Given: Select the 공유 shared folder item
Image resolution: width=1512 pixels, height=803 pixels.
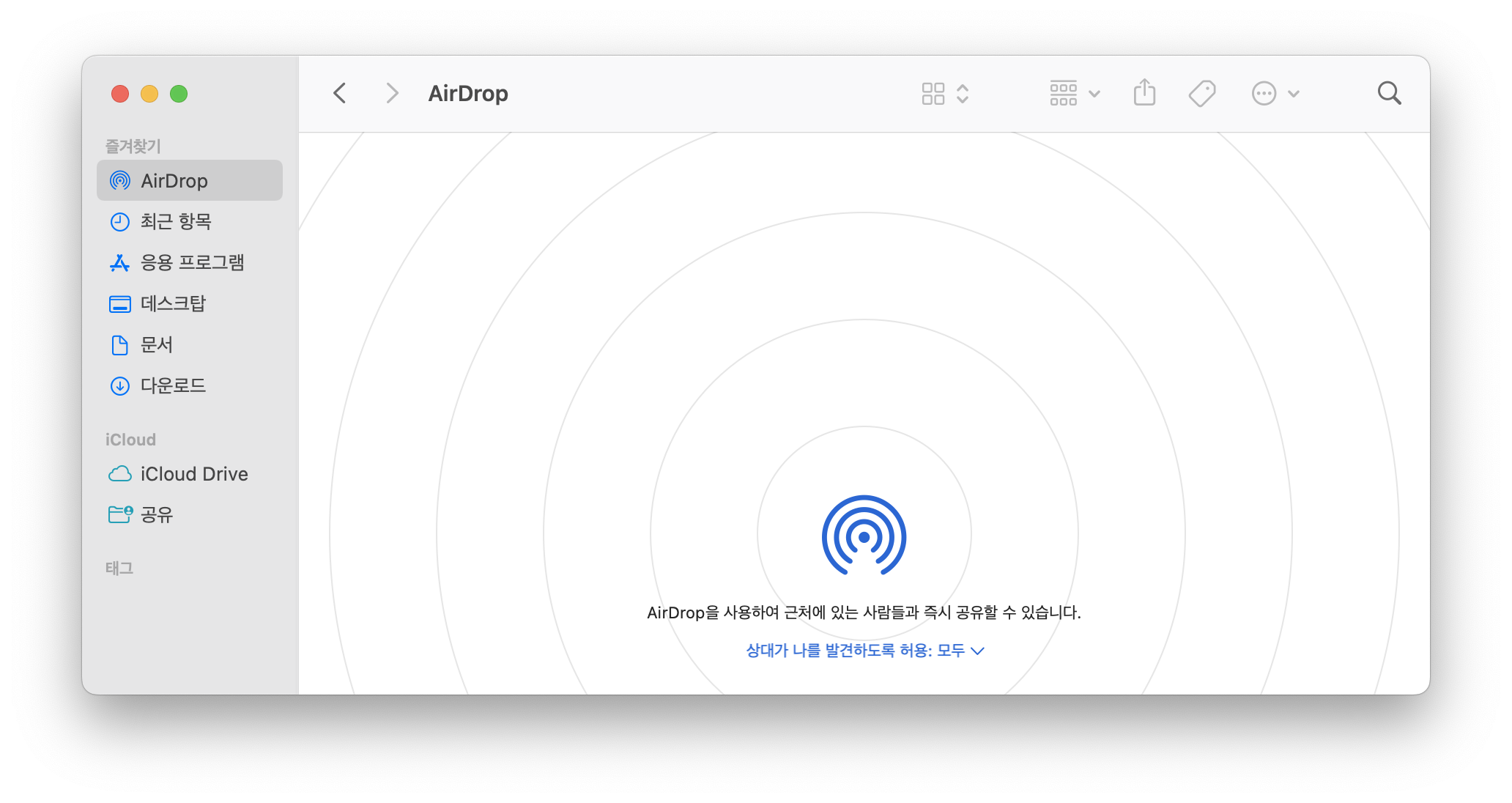Looking at the screenshot, I should coord(156,514).
